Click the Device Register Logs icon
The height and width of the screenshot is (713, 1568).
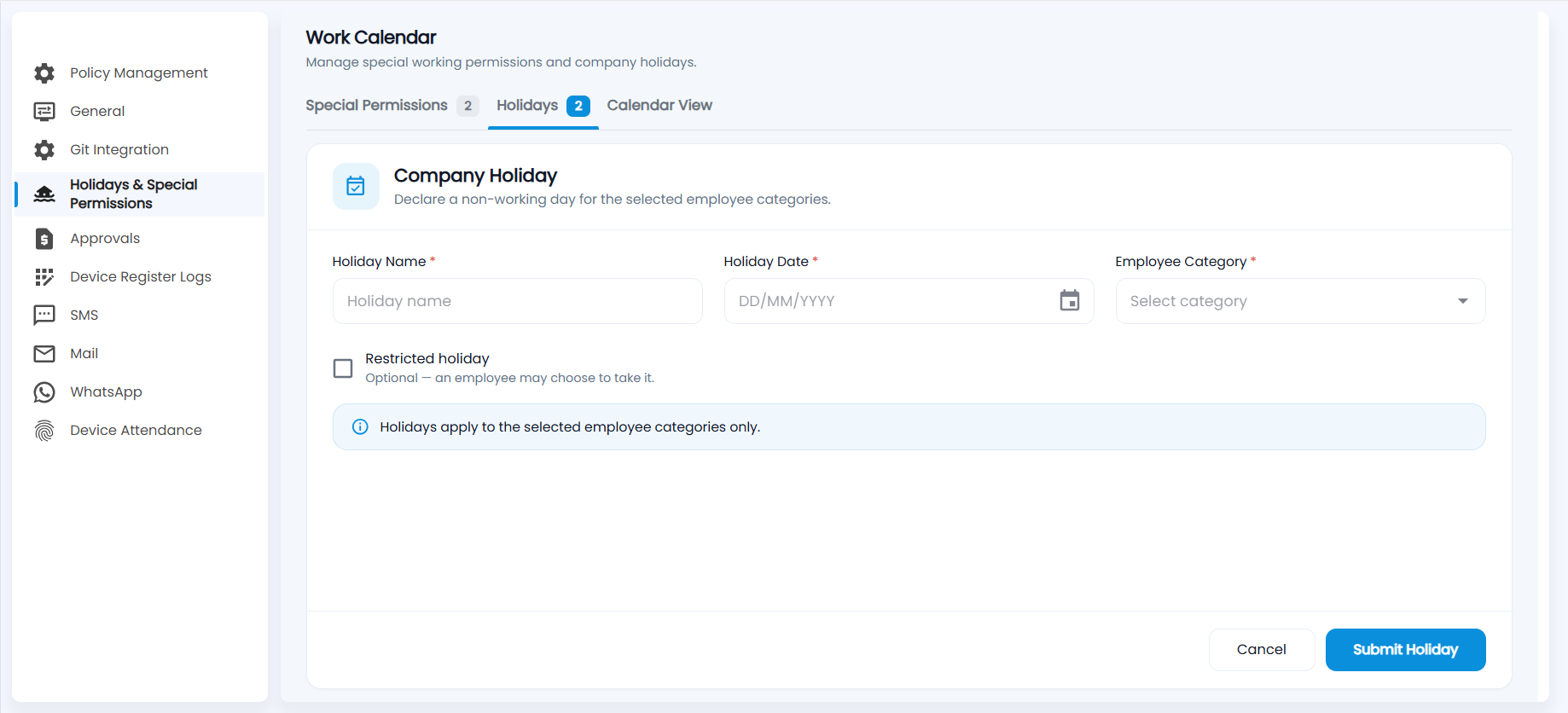pos(44,277)
